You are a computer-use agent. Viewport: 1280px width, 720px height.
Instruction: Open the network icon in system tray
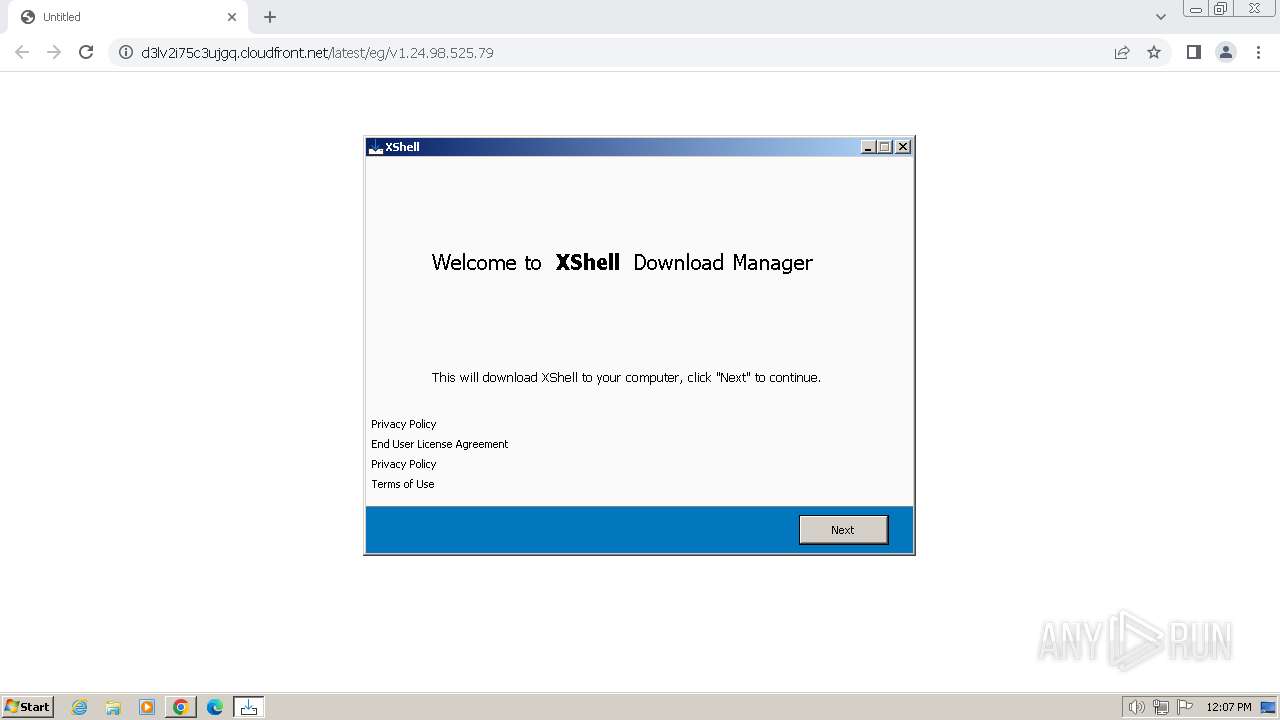coord(1161,707)
